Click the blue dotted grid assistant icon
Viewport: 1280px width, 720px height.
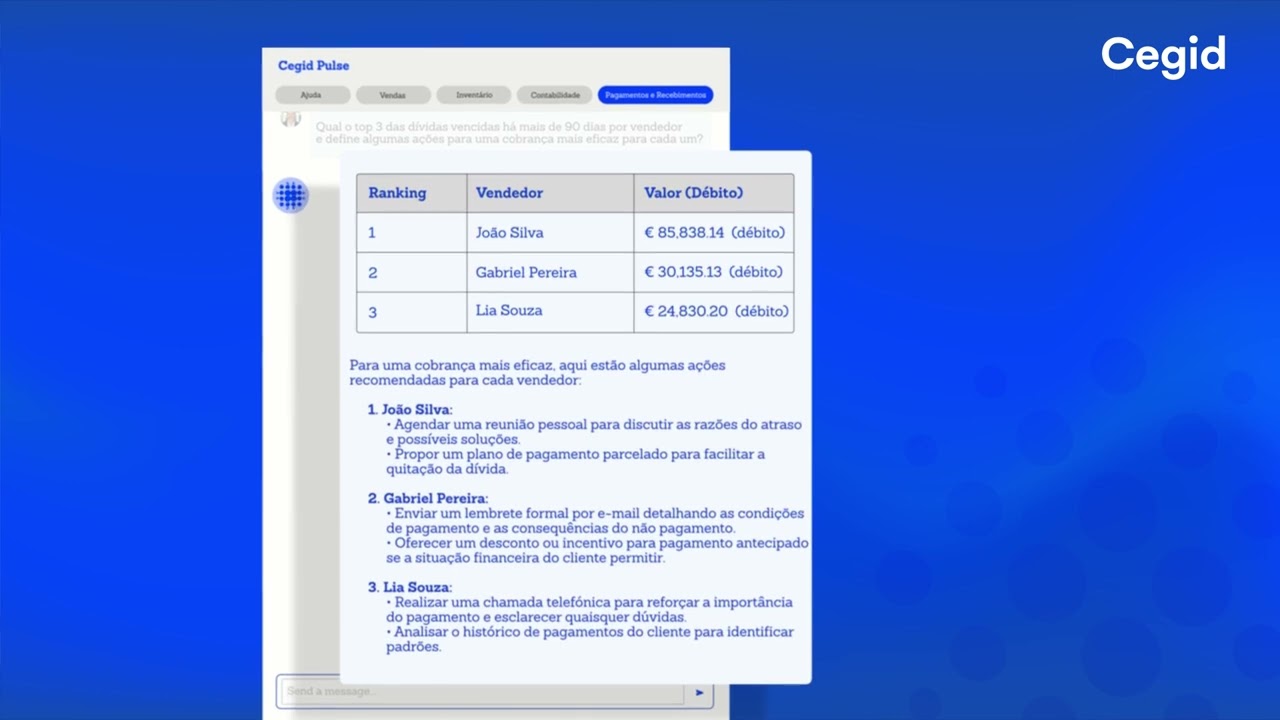(x=290, y=195)
